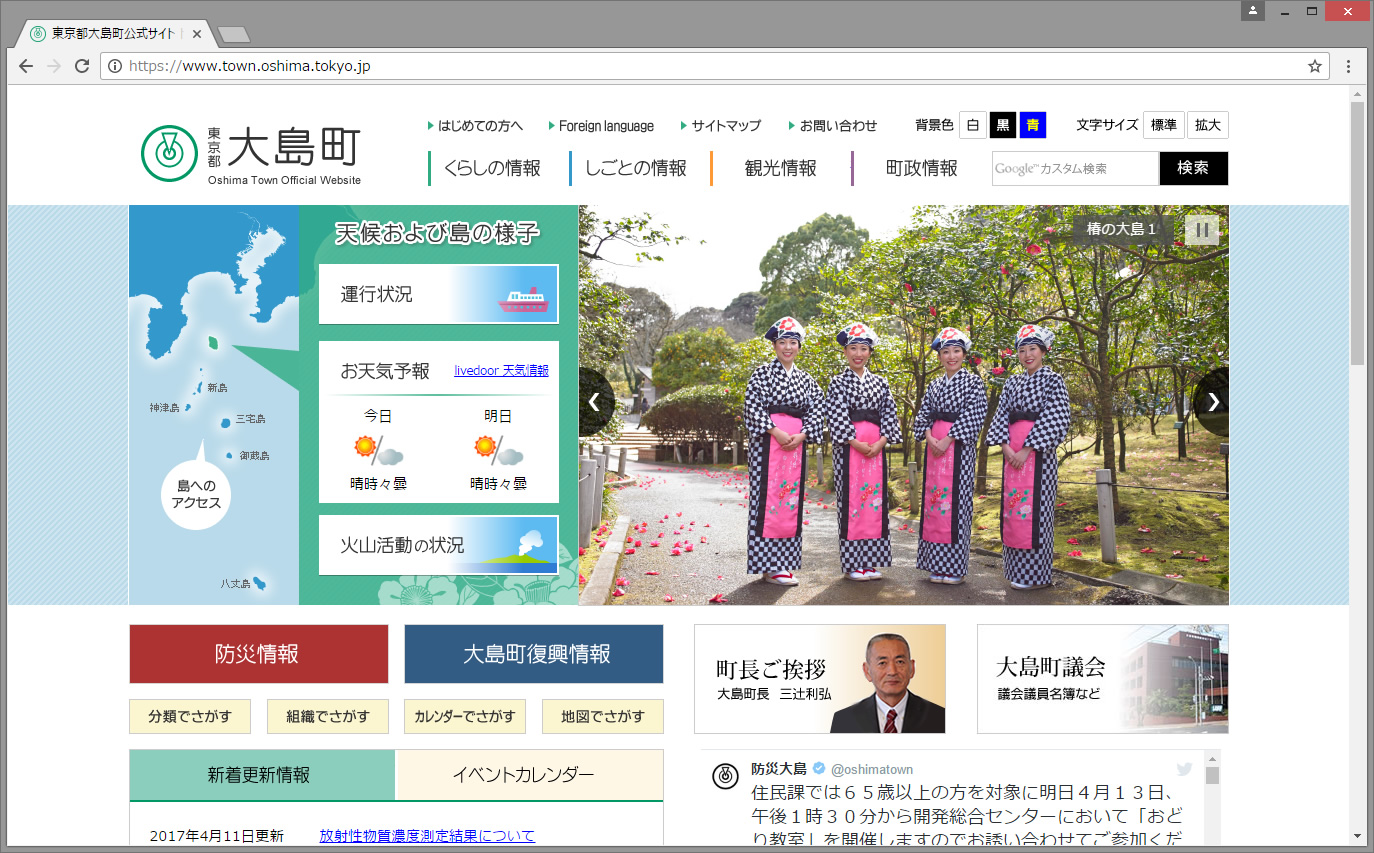Pause the photo slideshow
This screenshot has height=853, width=1374.
(1202, 230)
